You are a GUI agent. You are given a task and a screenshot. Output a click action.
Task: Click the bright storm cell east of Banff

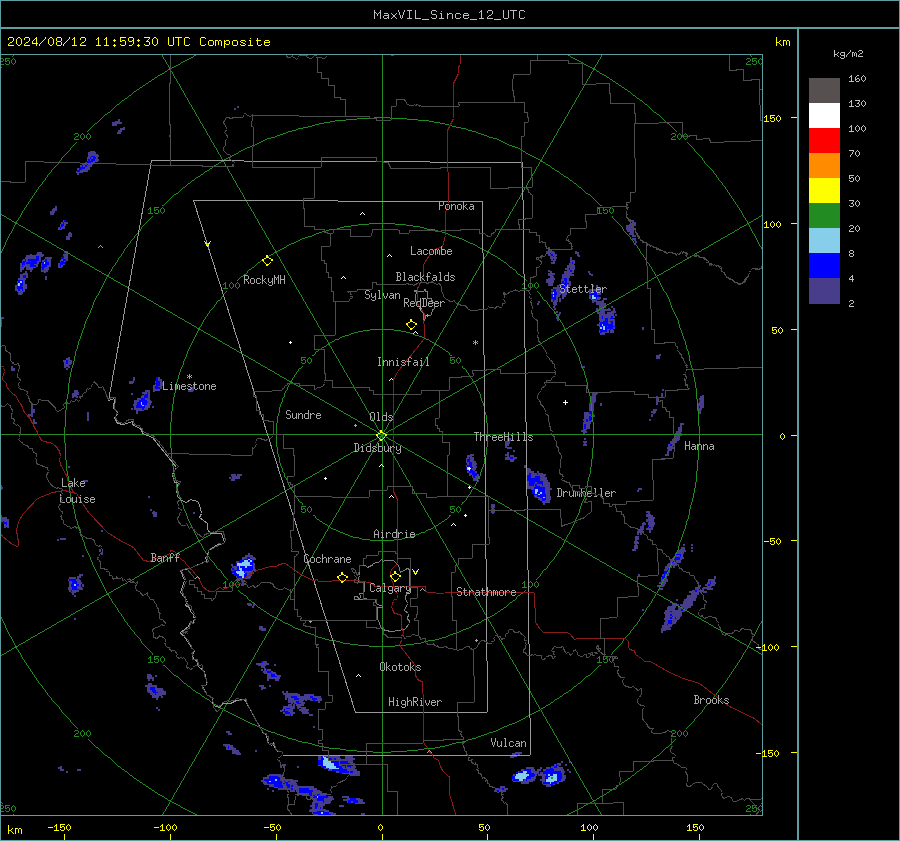tap(244, 567)
